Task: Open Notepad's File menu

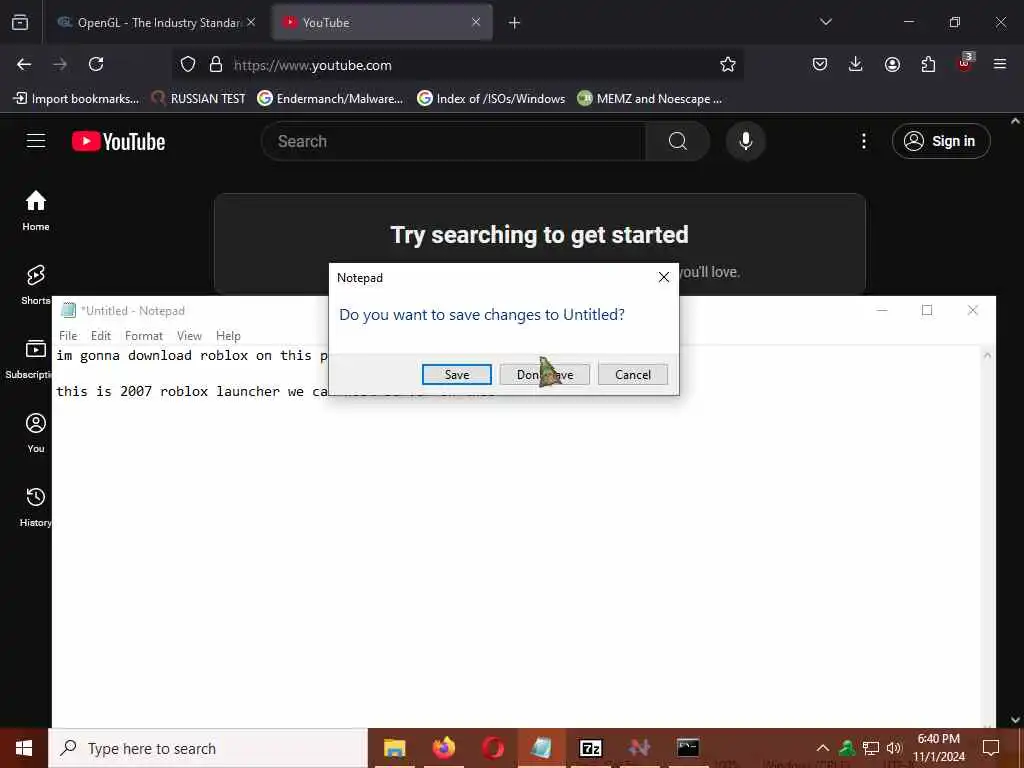Action: coord(68,336)
